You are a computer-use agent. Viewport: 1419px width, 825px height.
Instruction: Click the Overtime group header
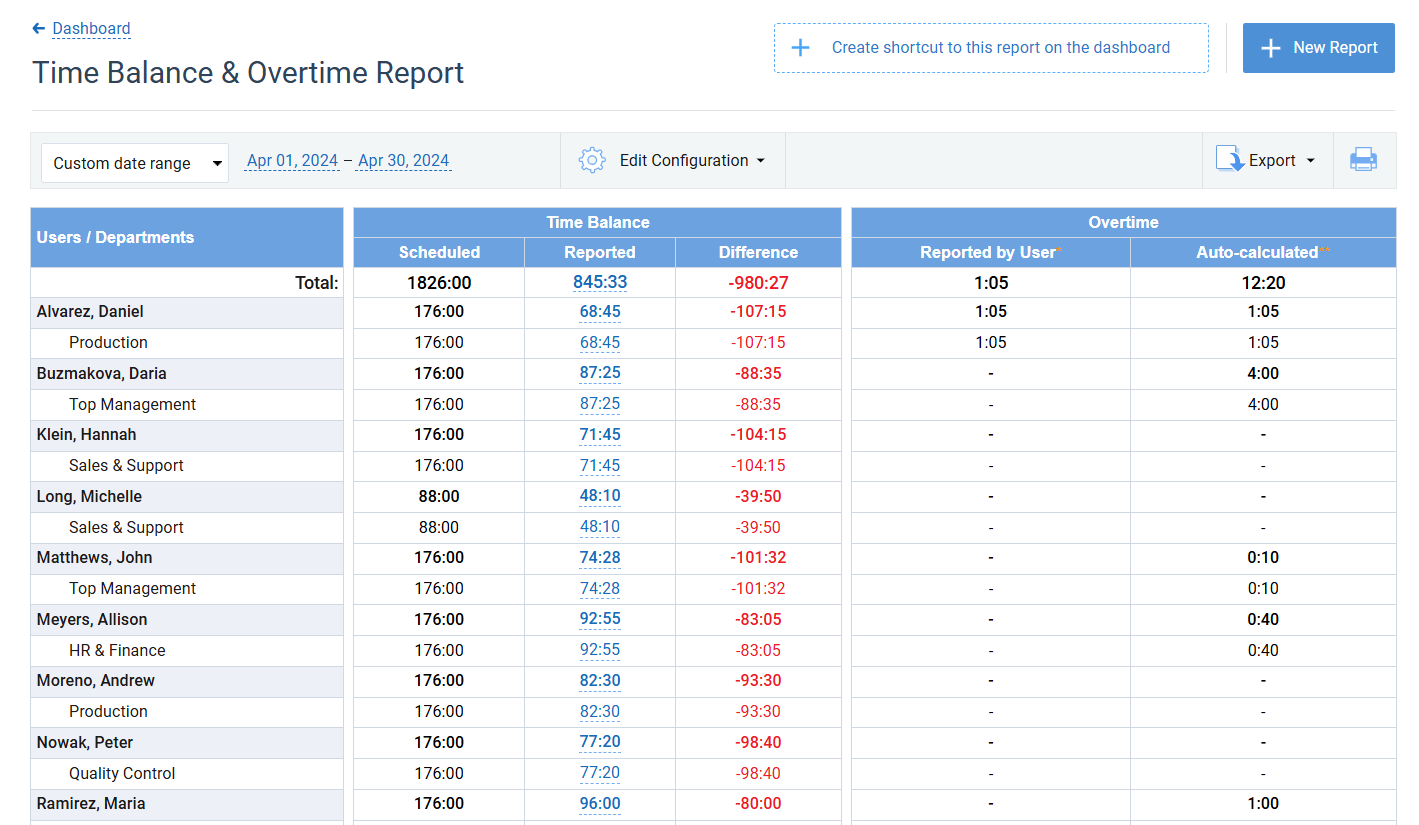[1124, 222]
